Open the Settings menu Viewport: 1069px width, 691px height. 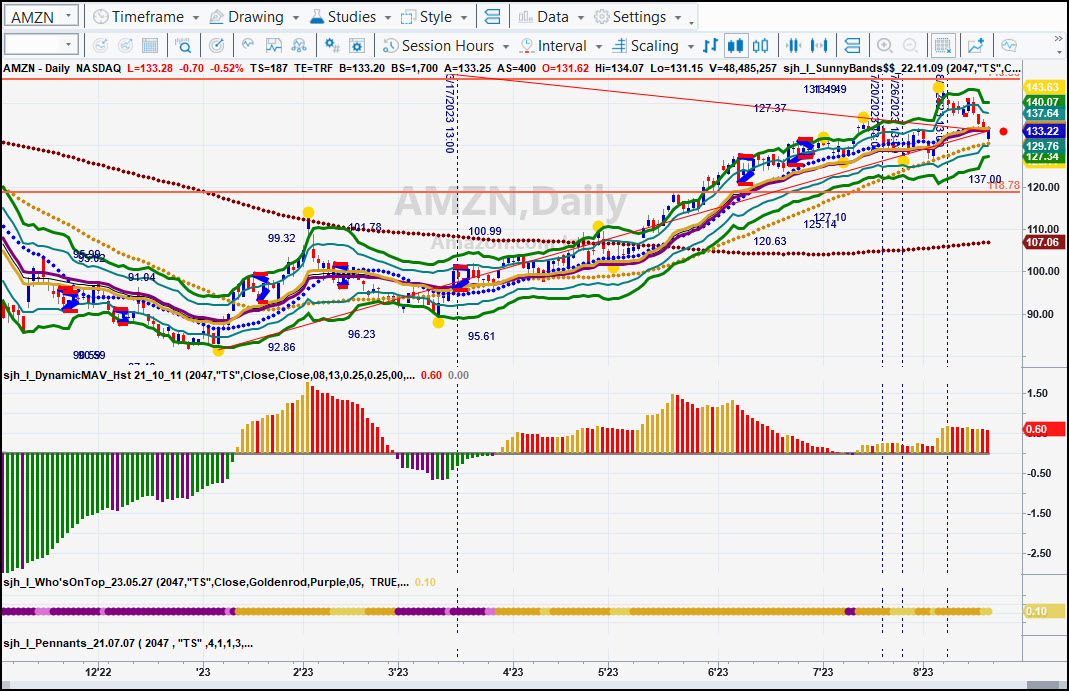coord(630,16)
